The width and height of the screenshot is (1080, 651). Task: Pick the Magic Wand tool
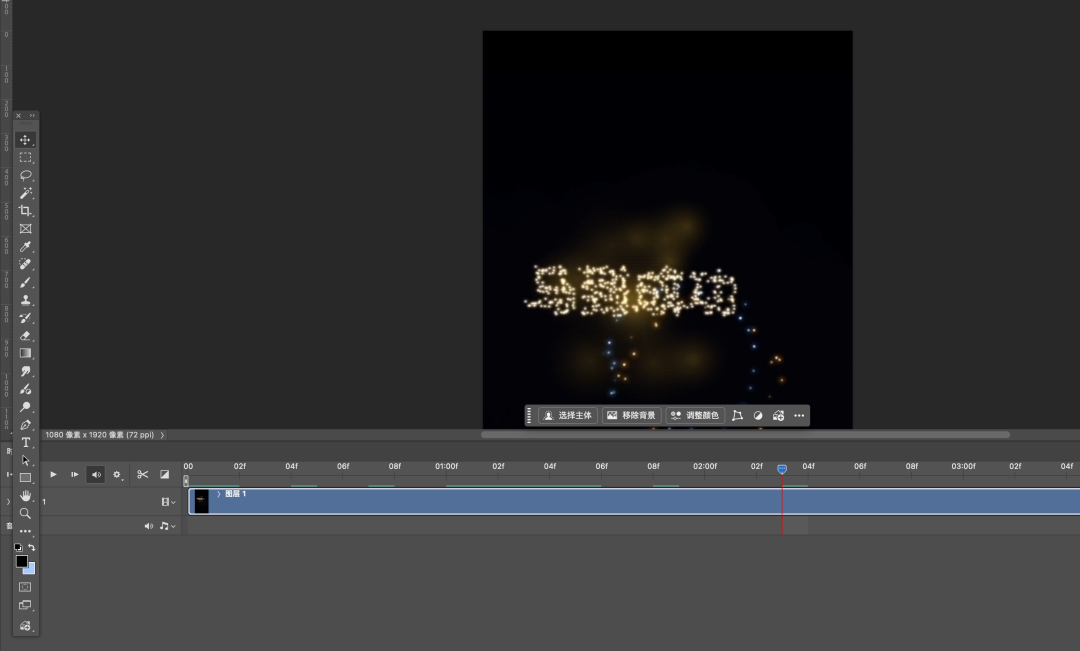pos(26,193)
